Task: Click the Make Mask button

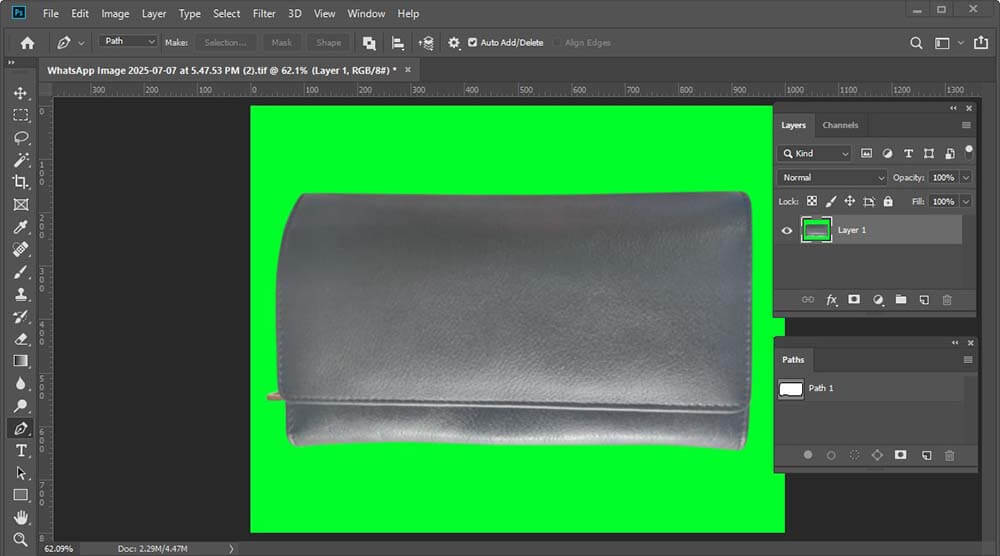Action: (282, 43)
